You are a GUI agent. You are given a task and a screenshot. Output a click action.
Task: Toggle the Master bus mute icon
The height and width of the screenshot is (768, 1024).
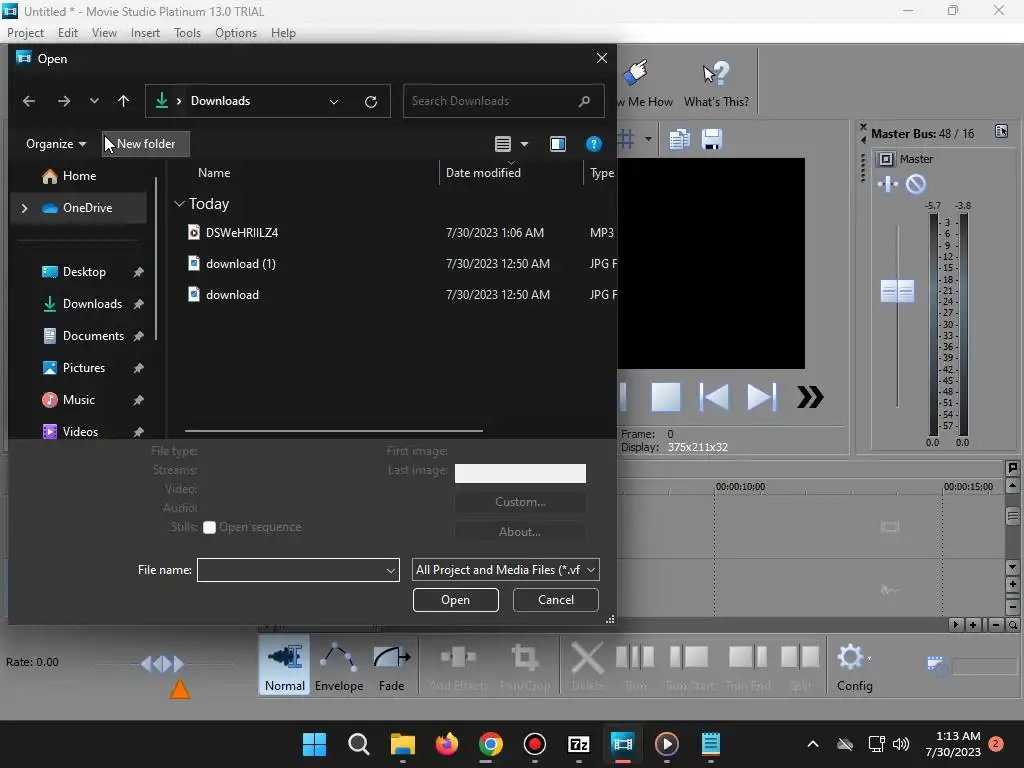pos(916,184)
